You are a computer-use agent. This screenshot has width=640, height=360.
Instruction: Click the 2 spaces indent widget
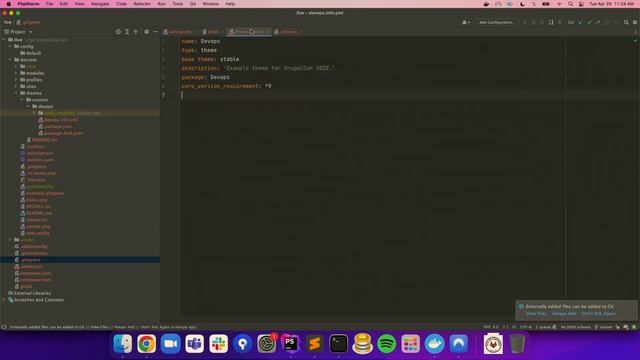tap(543, 327)
